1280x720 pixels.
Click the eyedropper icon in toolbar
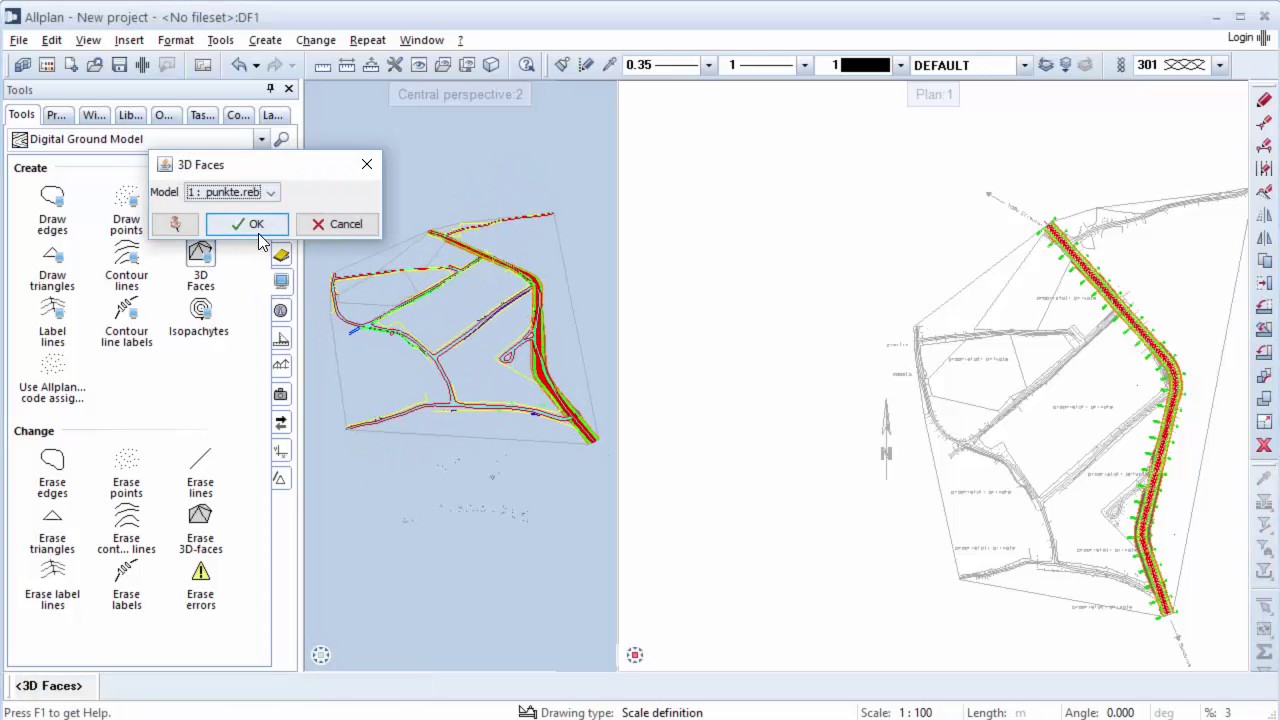[609, 65]
